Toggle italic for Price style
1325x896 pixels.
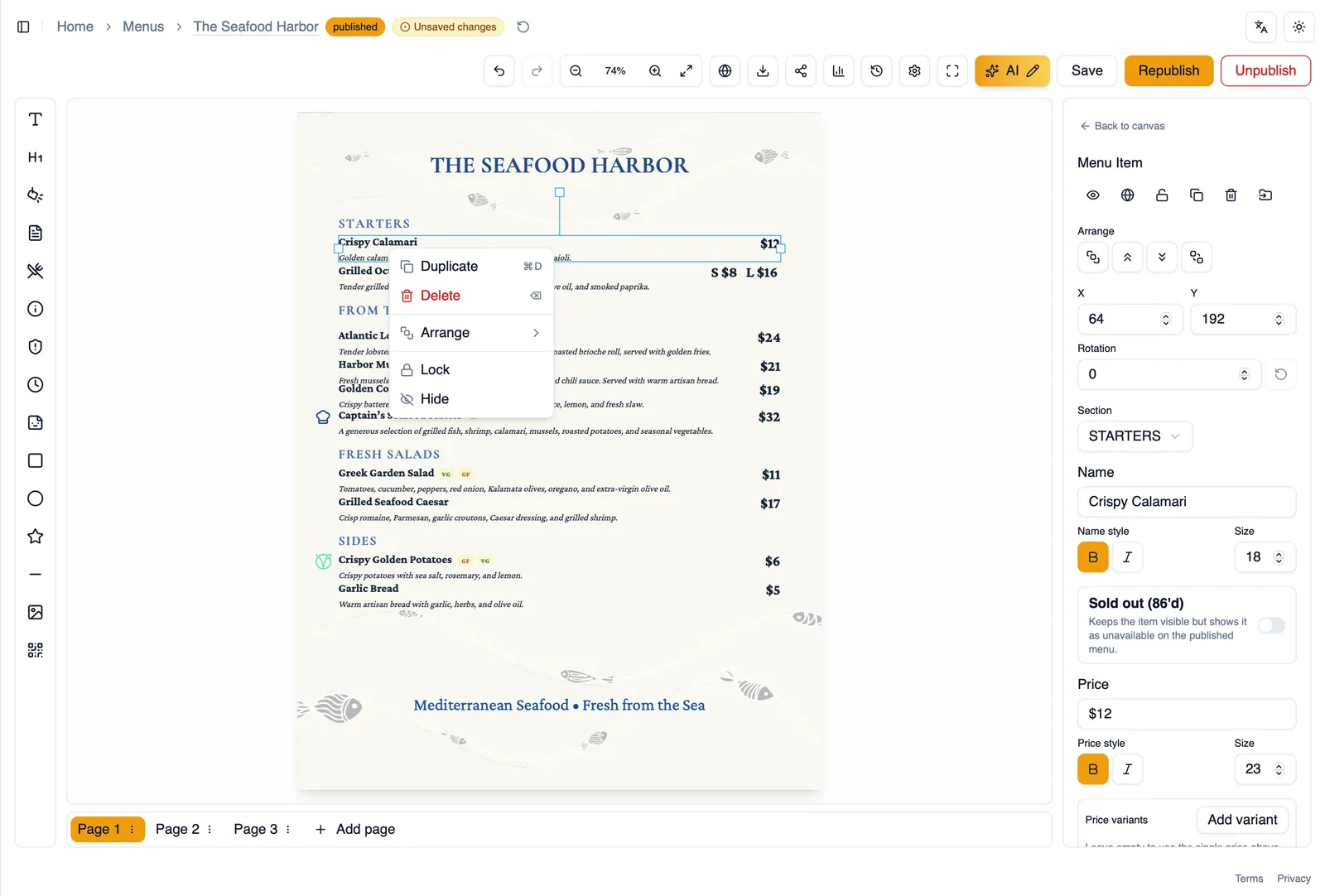click(1127, 769)
